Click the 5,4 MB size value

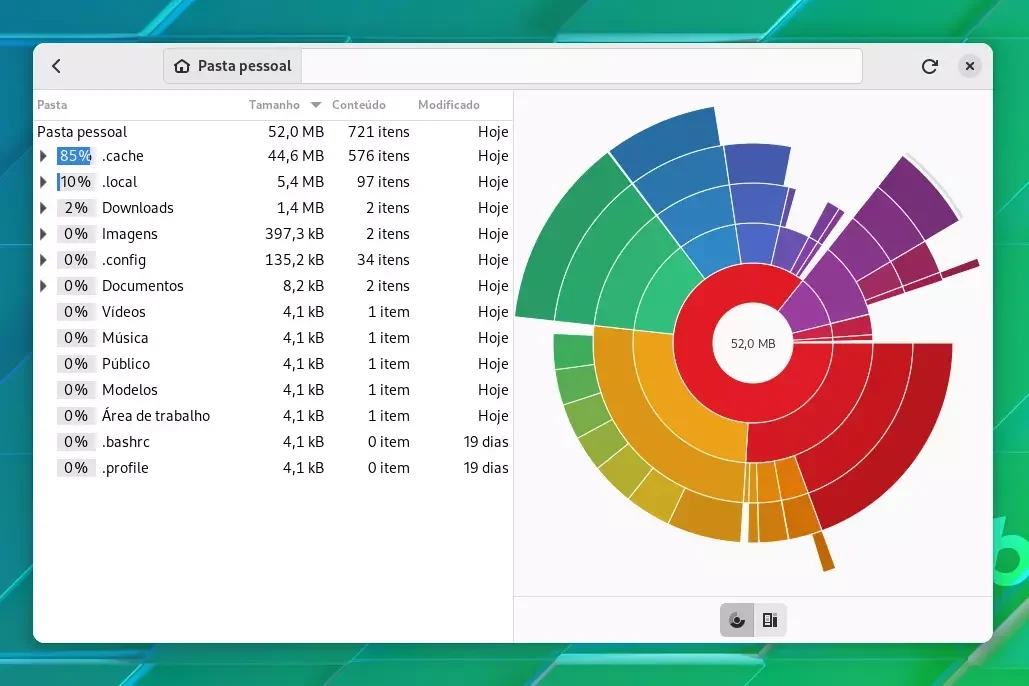click(x=301, y=182)
